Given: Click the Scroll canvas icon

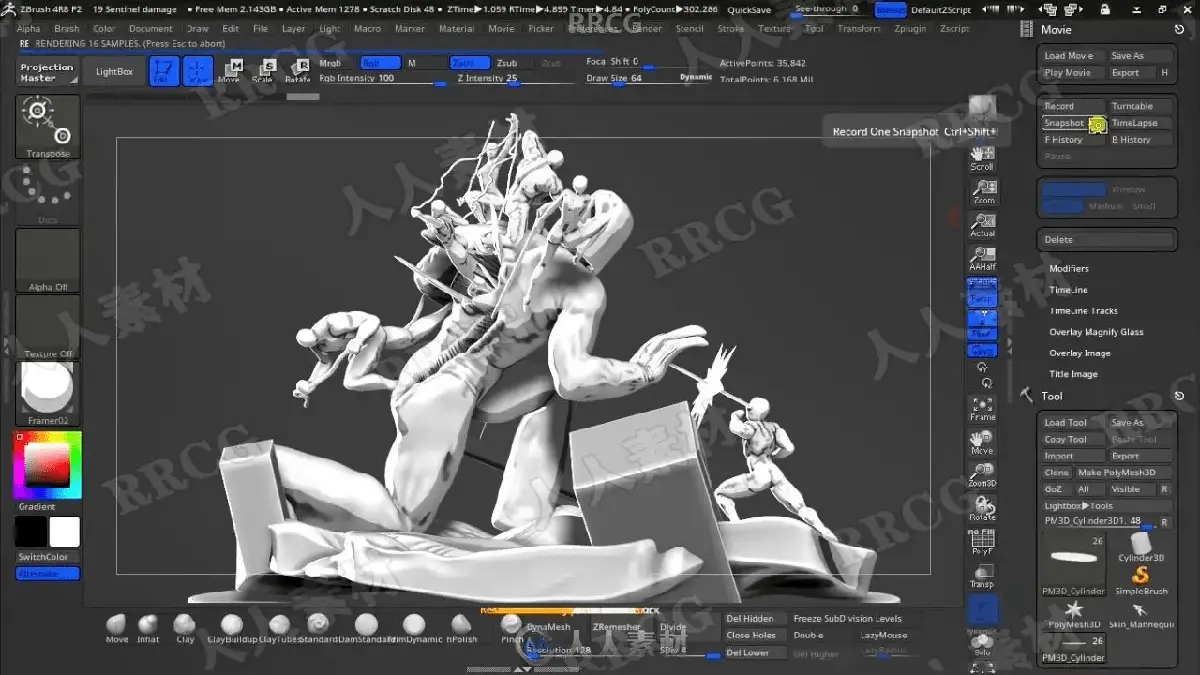Looking at the screenshot, I should coord(982,156).
